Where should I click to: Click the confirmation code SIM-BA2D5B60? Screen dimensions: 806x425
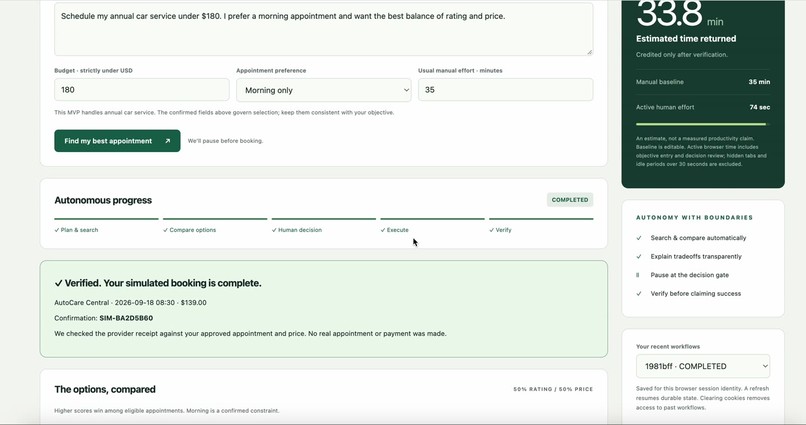click(x=126, y=318)
